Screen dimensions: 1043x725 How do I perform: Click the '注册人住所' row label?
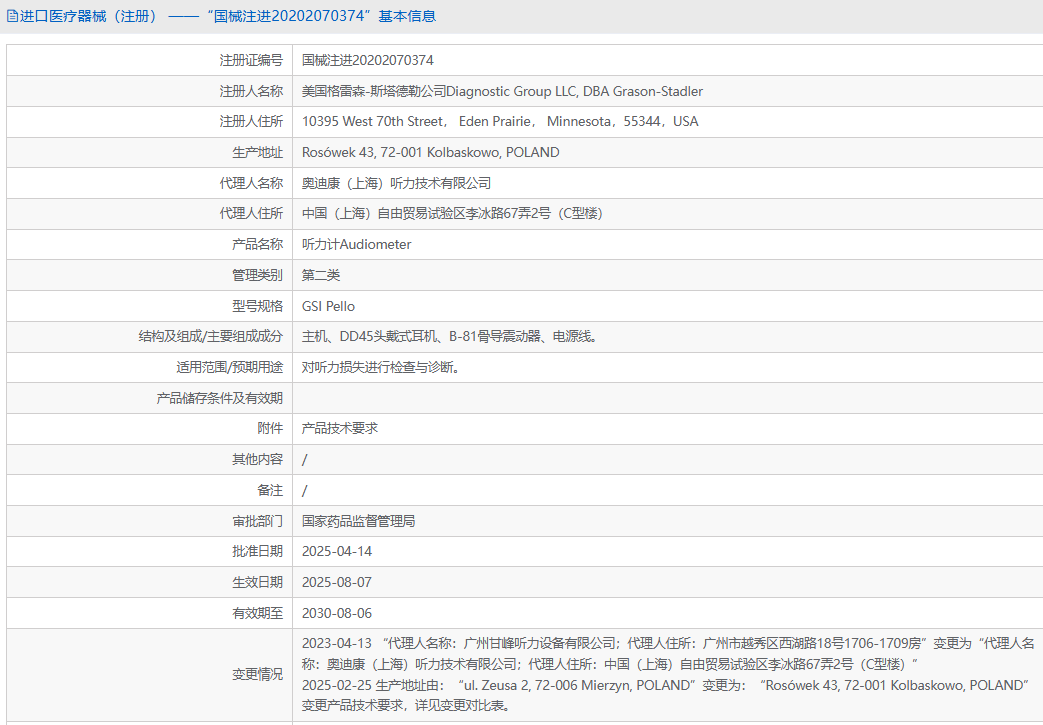point(251,122)
